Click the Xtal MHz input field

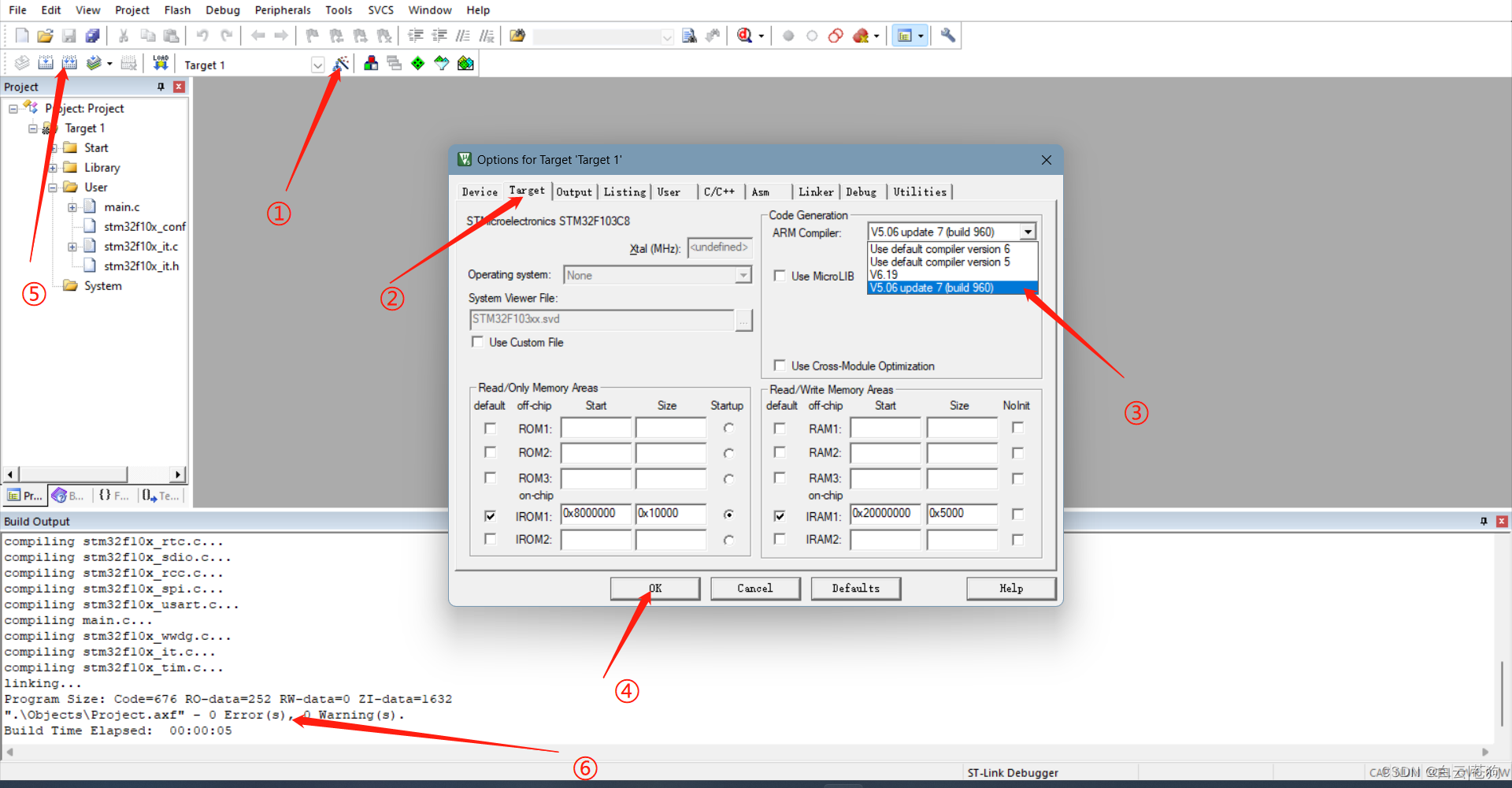pyautogui.click(x=720, y=247)
